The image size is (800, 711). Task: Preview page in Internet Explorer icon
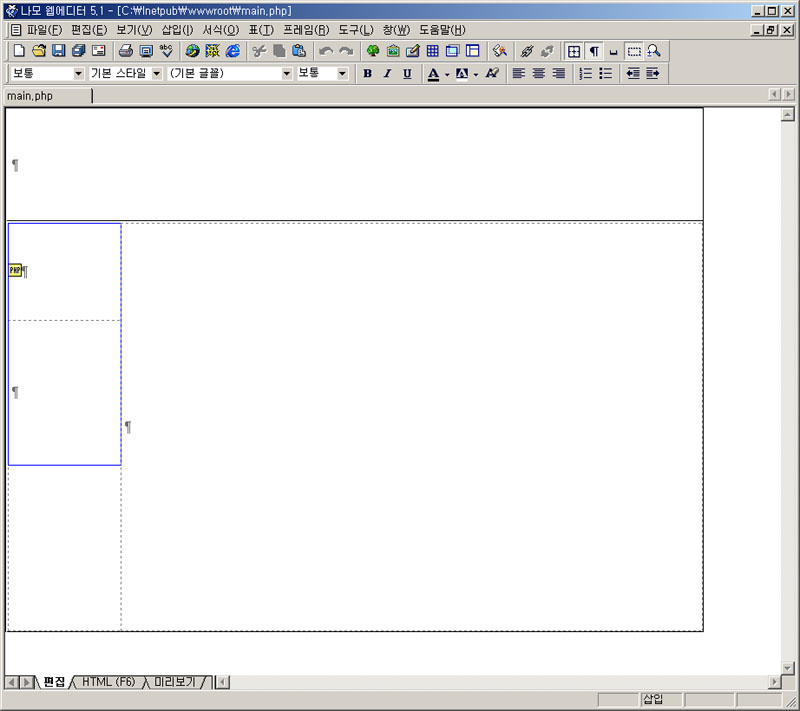(233, 51)
